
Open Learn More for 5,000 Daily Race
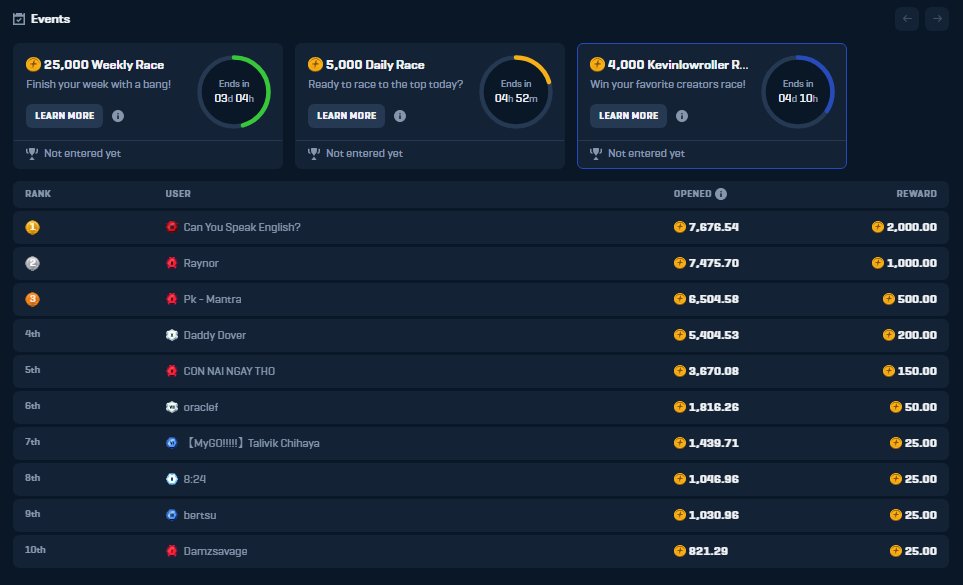(346, 116)
